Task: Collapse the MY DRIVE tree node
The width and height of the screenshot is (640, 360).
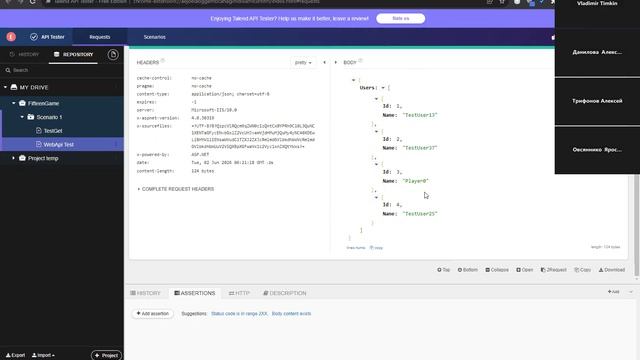Action: point(5,87)
